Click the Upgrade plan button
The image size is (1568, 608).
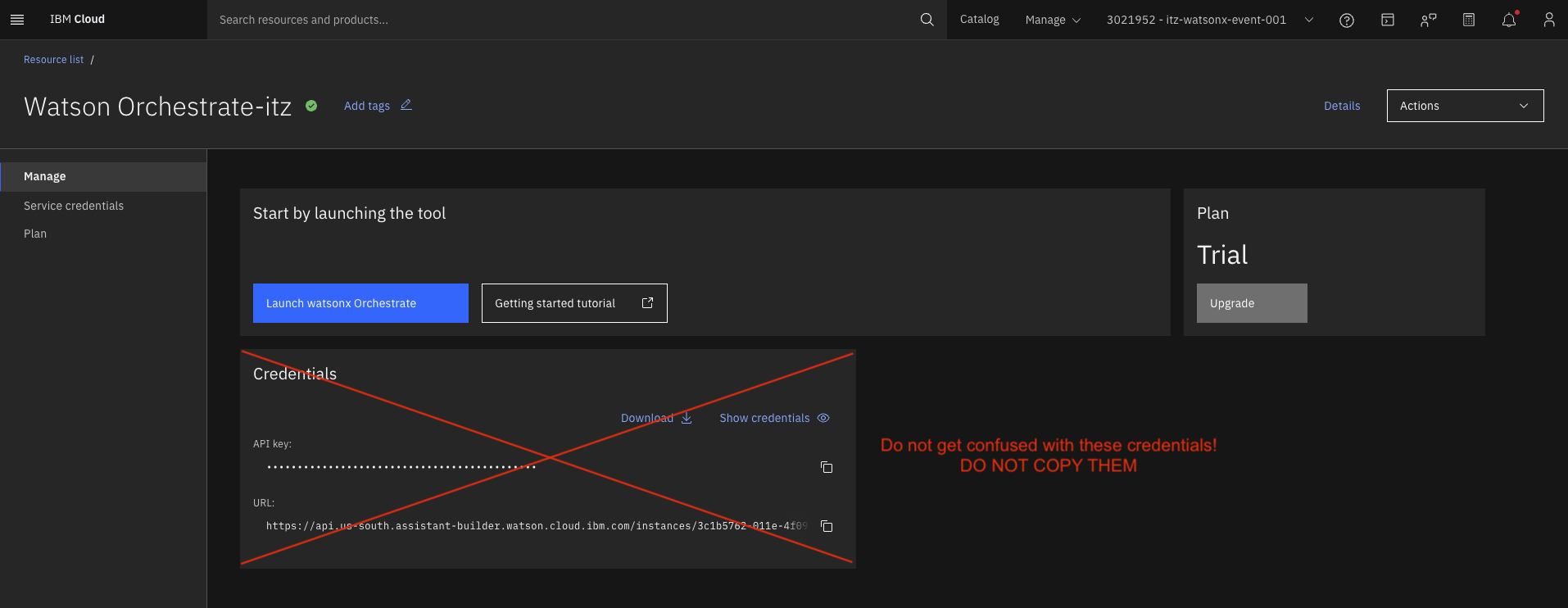click(x=1252, y=303)
